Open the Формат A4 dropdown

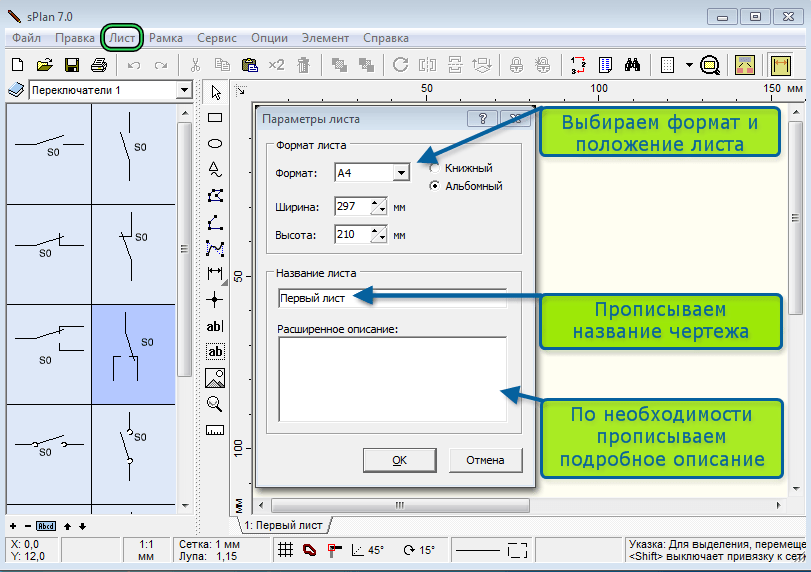tap(401, 173)
